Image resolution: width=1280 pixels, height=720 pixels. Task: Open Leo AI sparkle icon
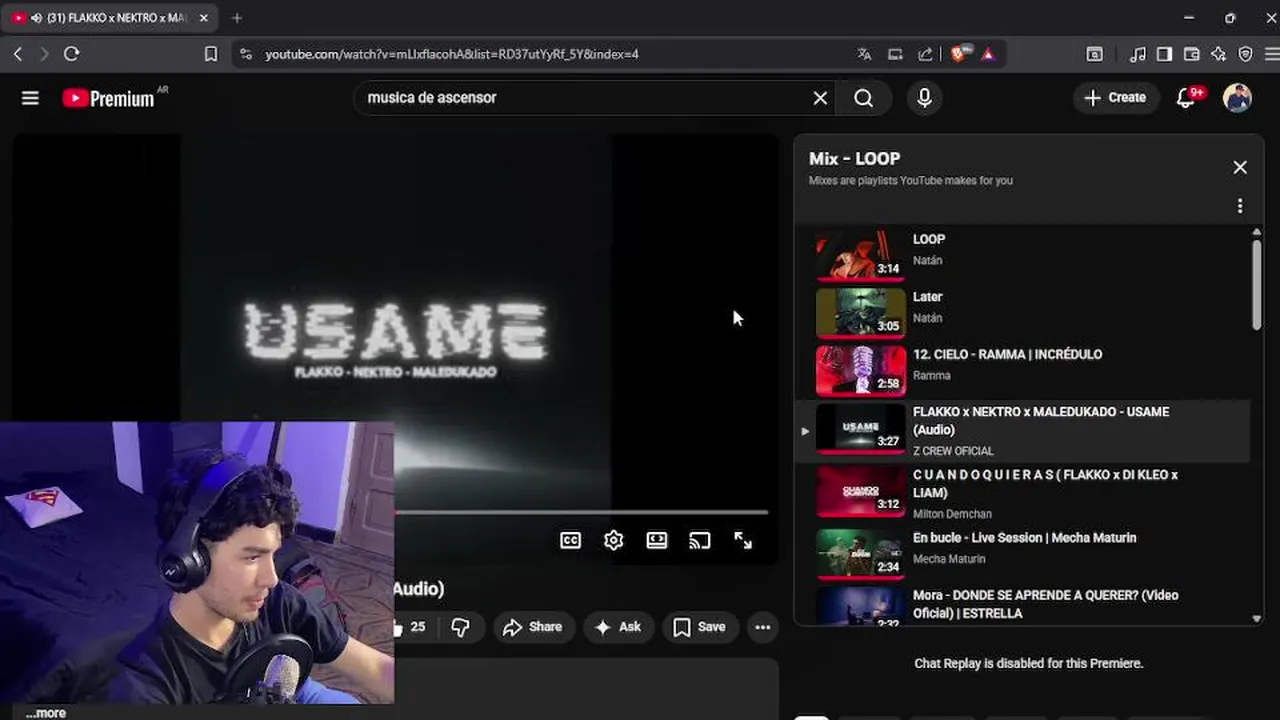click(1218, 54)
